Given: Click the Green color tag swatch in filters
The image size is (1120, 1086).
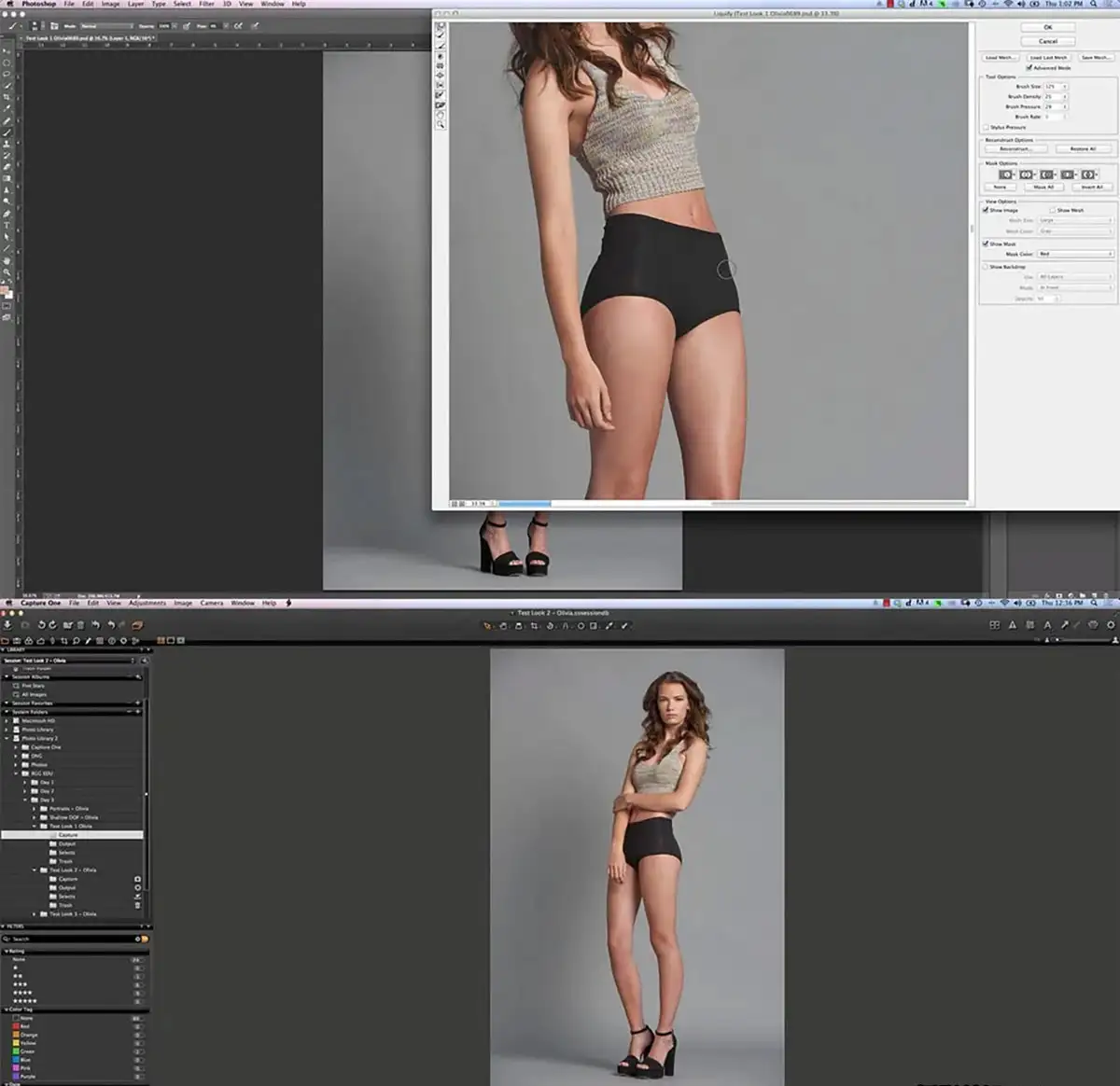Looking at the screenshot, I should click(16, 1051).
